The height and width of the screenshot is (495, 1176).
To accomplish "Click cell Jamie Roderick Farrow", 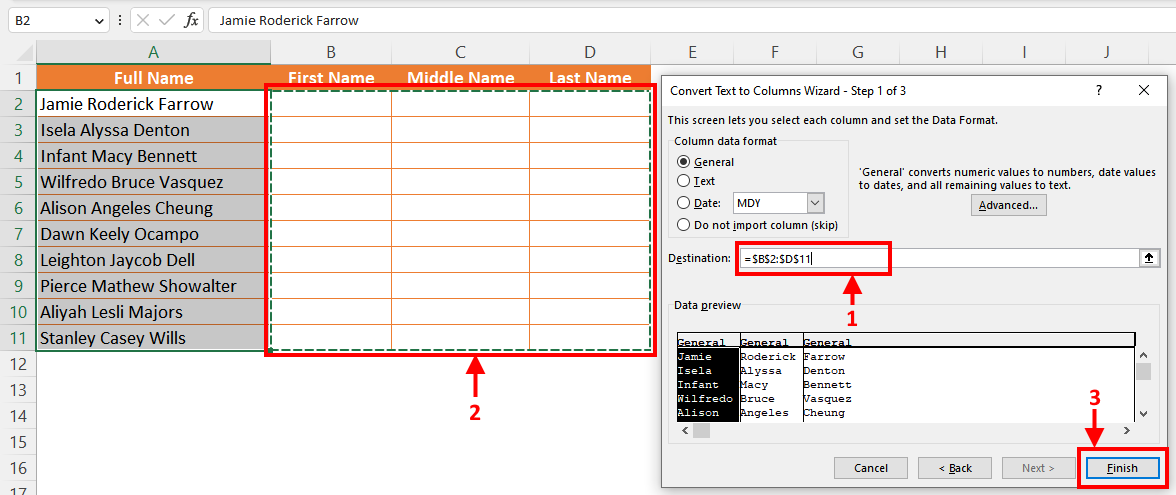I will pyautogui.click(x=153, y=104).
